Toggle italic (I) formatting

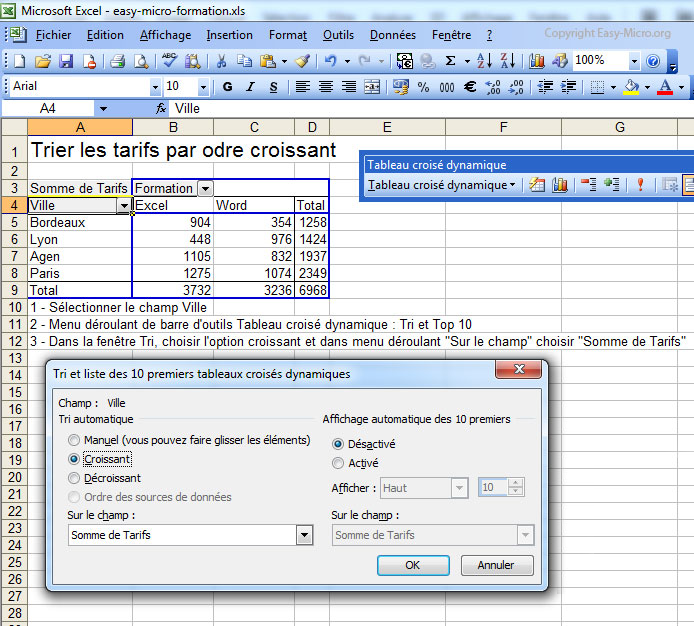tap(251, 87)
